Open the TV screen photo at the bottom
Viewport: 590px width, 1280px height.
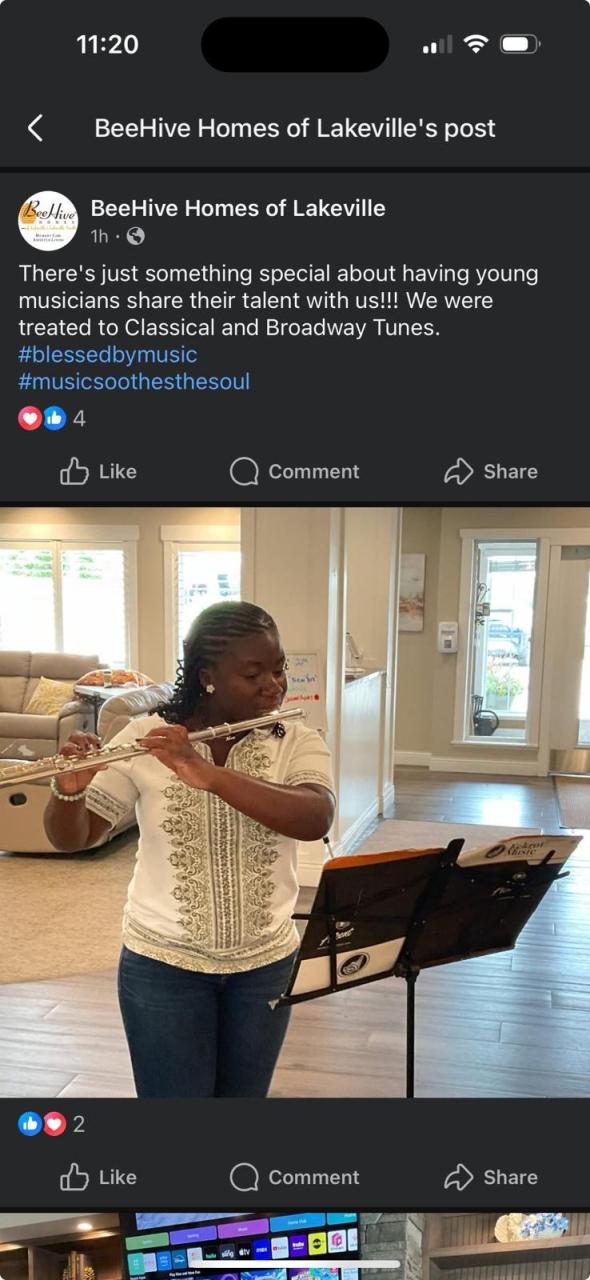tap(295, 1246)
